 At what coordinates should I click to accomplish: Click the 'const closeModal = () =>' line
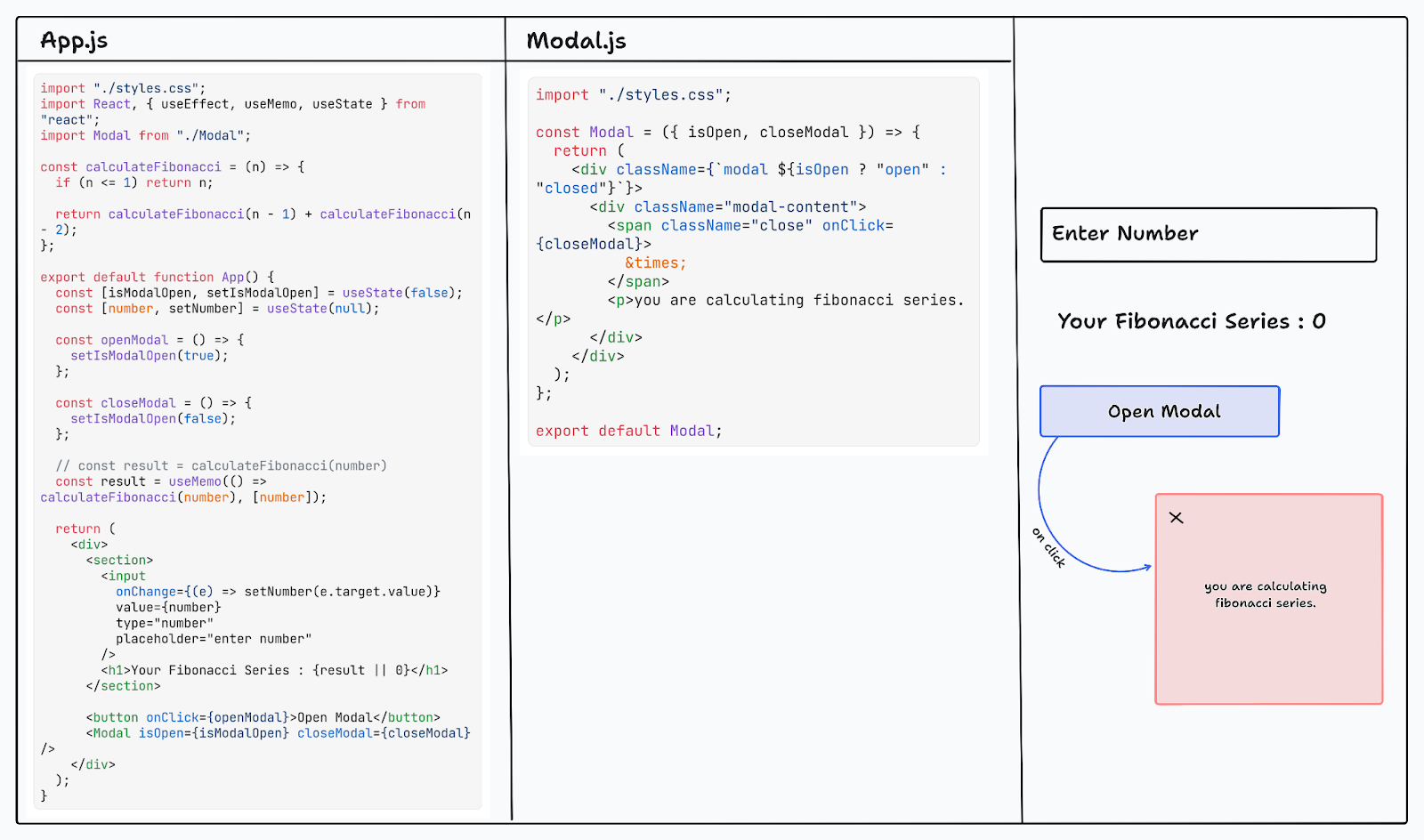pos(153,403)
